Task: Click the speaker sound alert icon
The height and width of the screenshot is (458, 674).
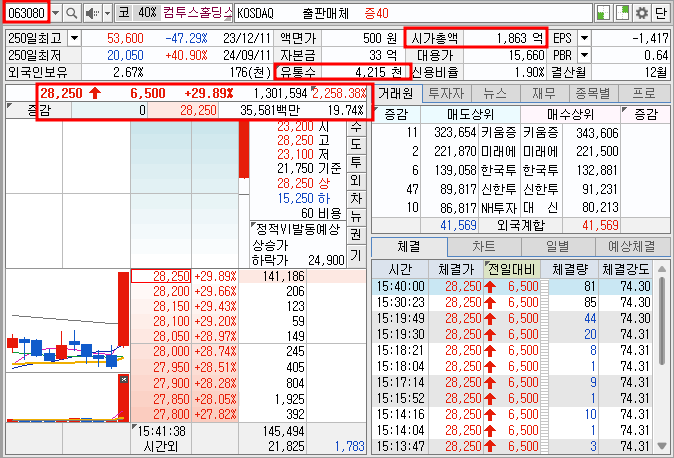Action: (x=92, y=13)
